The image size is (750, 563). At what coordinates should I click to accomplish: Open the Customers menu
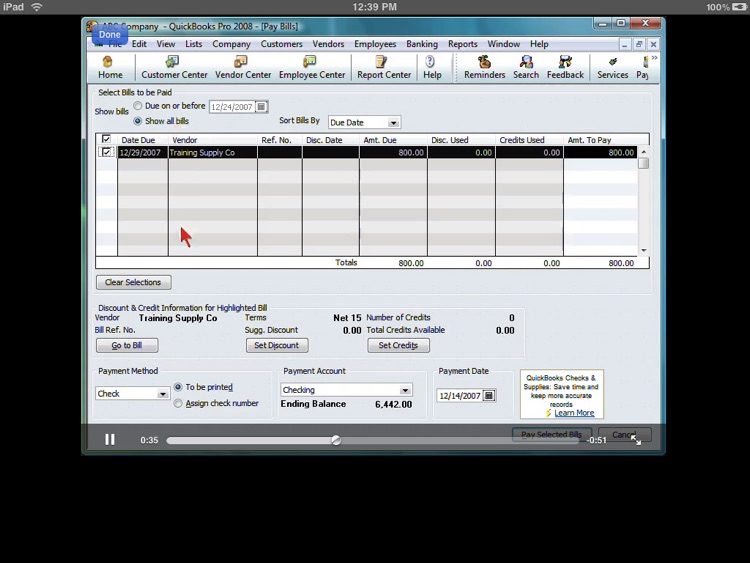click(281, 44)
